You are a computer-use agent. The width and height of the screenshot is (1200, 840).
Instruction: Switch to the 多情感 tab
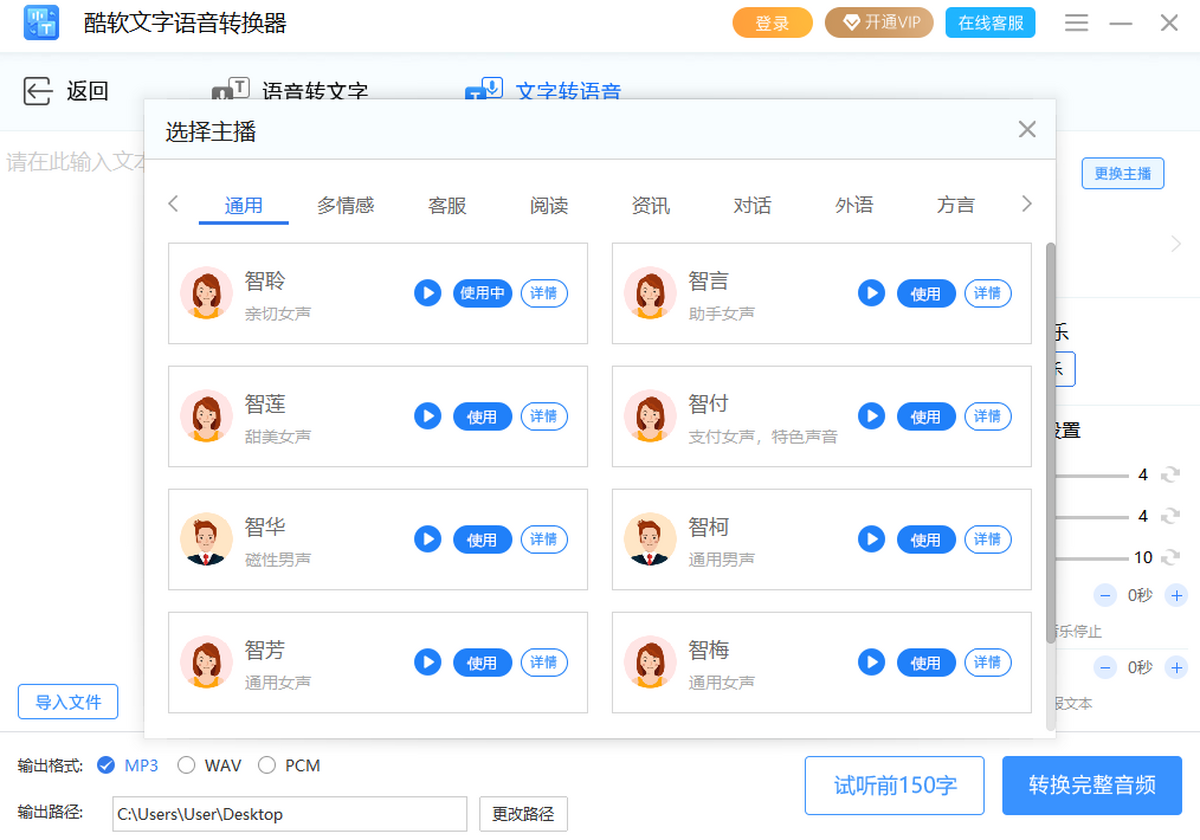click(345, 204)
